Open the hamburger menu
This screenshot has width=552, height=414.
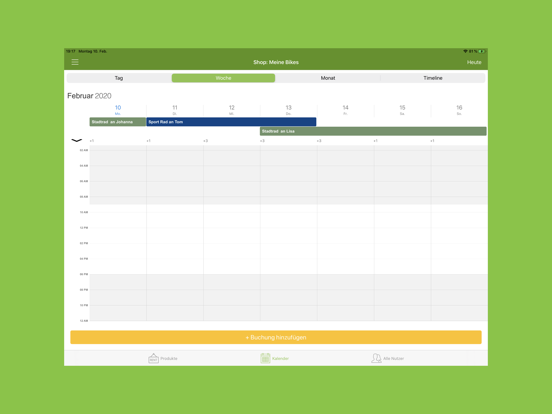[75, 62]
